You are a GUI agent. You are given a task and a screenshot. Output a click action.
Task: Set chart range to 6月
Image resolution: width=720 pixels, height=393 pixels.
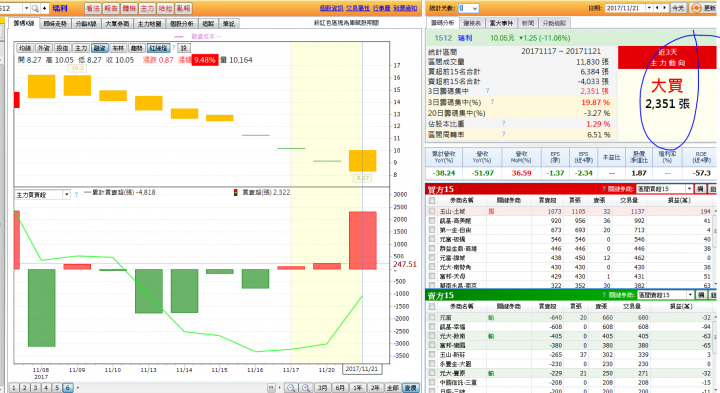(x=340, y=388)
